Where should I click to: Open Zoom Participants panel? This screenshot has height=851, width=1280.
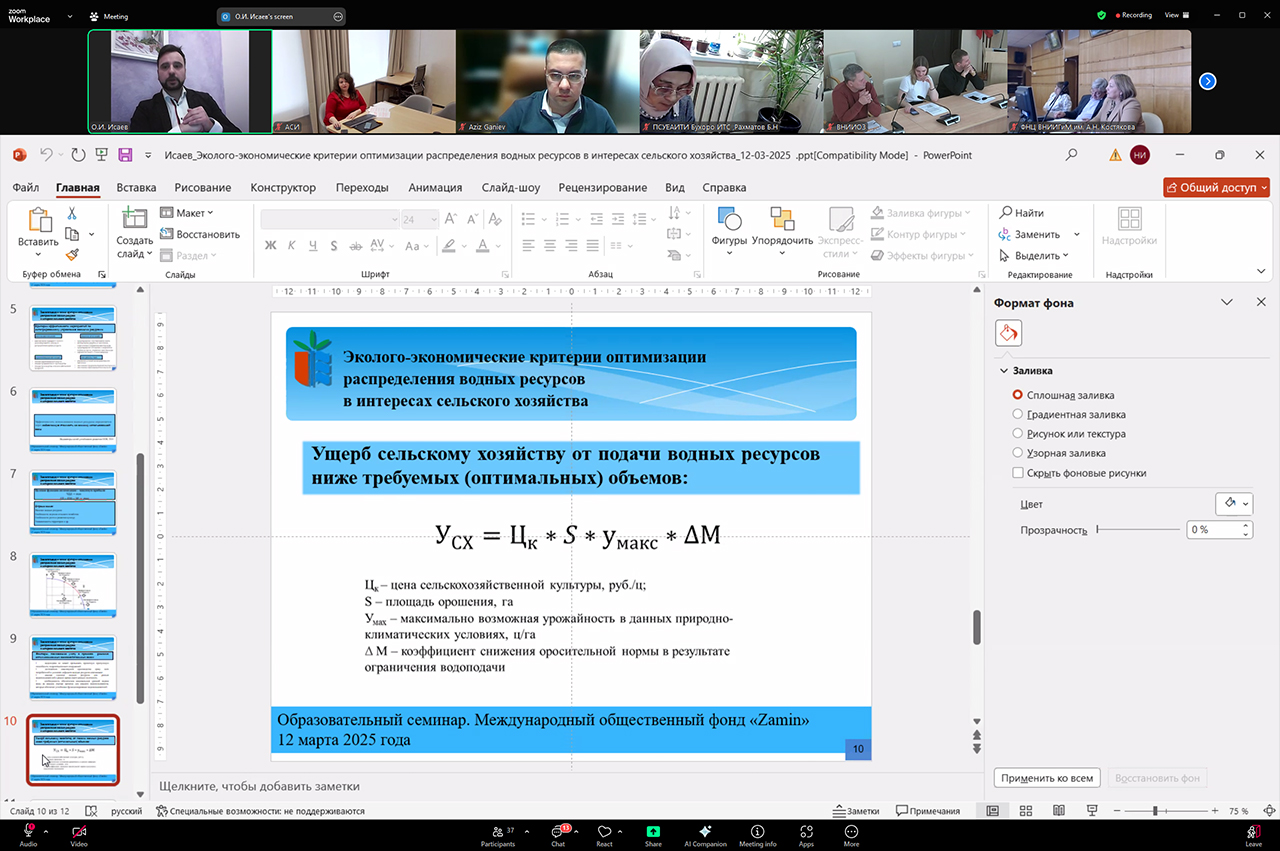tap(498, 834)
